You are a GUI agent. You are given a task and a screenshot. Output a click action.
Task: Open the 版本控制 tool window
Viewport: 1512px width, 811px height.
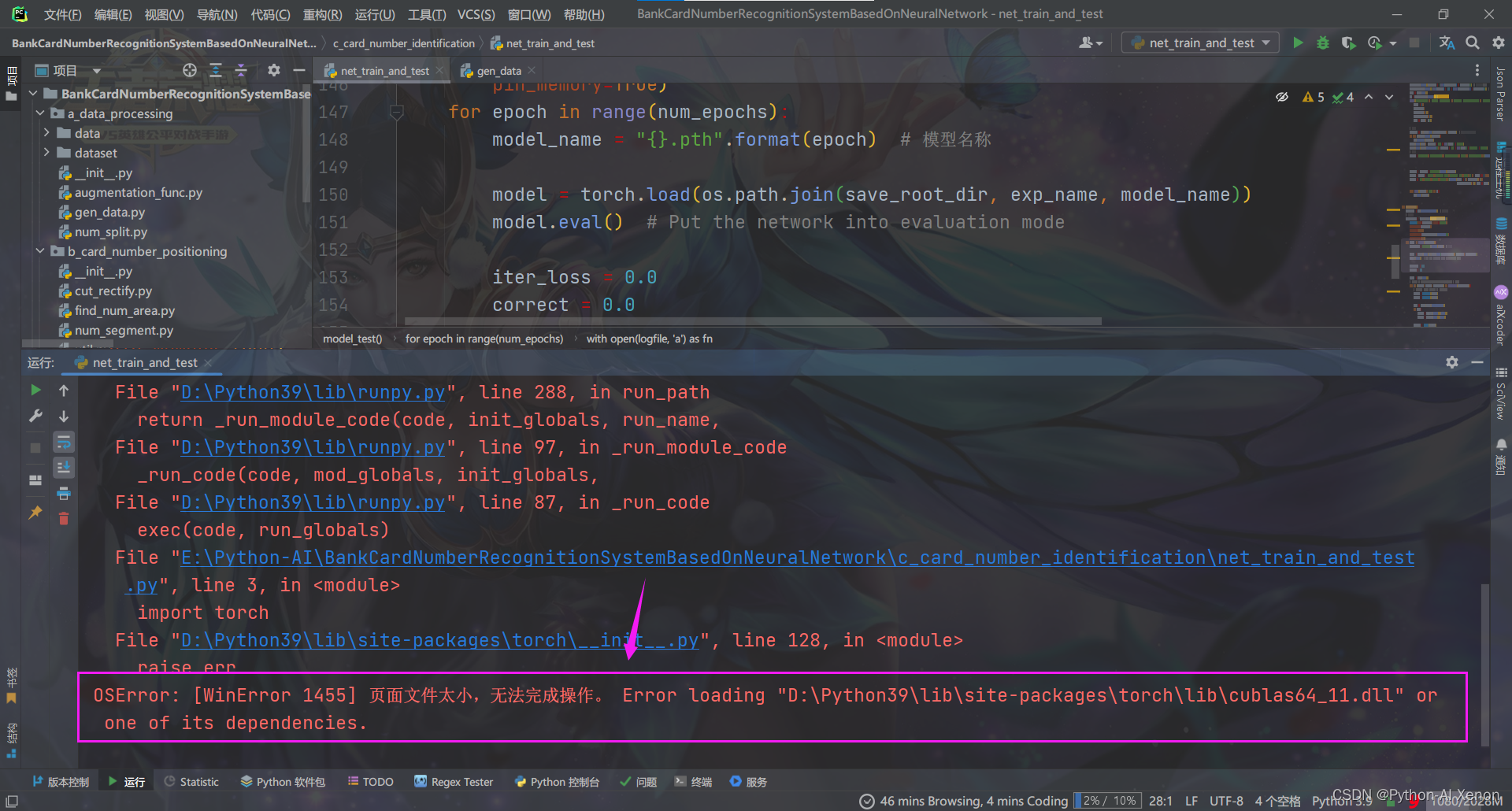pos(61,782)
